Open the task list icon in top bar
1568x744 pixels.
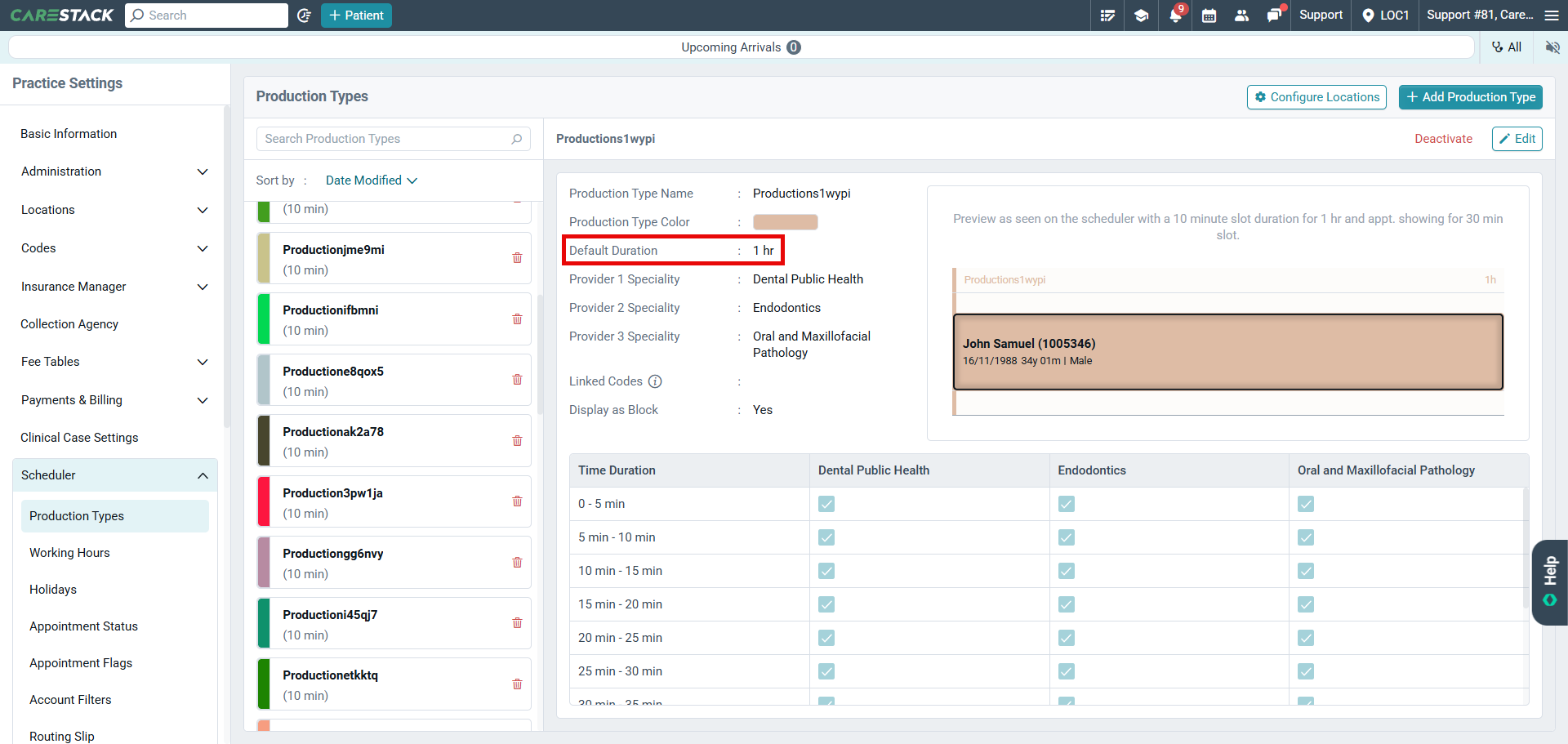pyautogui.click(x=1107, y=16)
